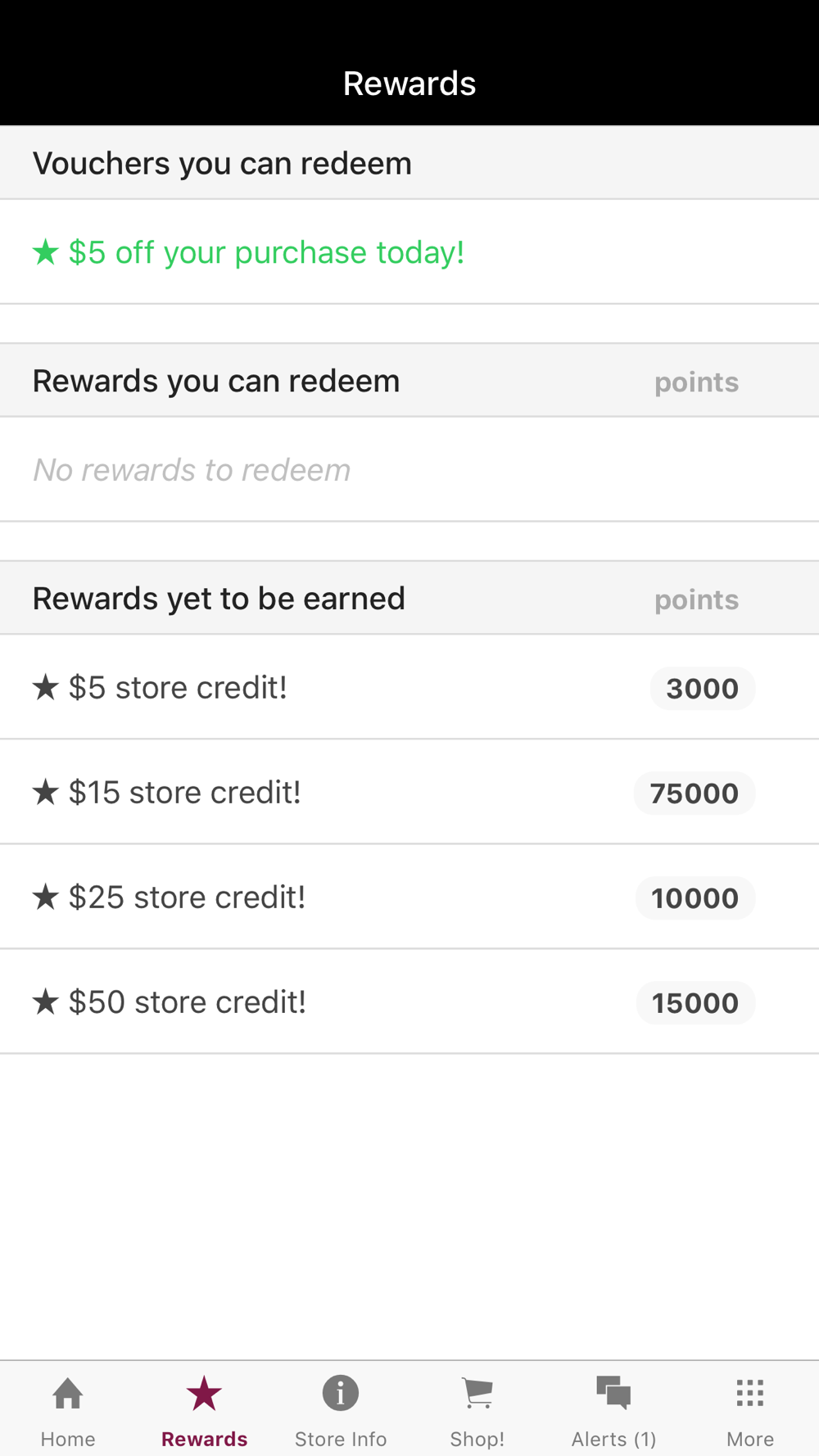
Task: Open Alerts chat bubbles icon
Action: (613, 1393)
